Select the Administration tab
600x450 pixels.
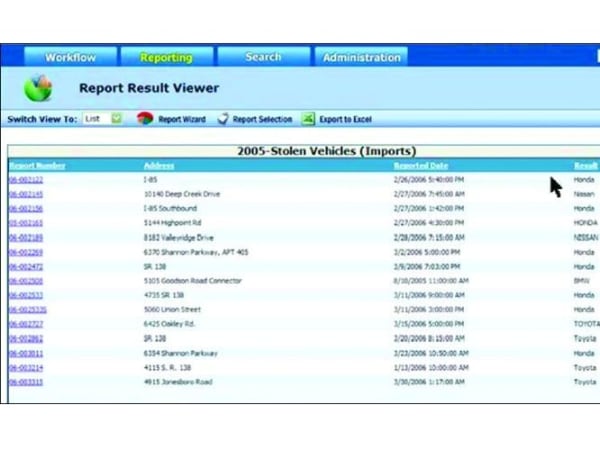point(361,57)
